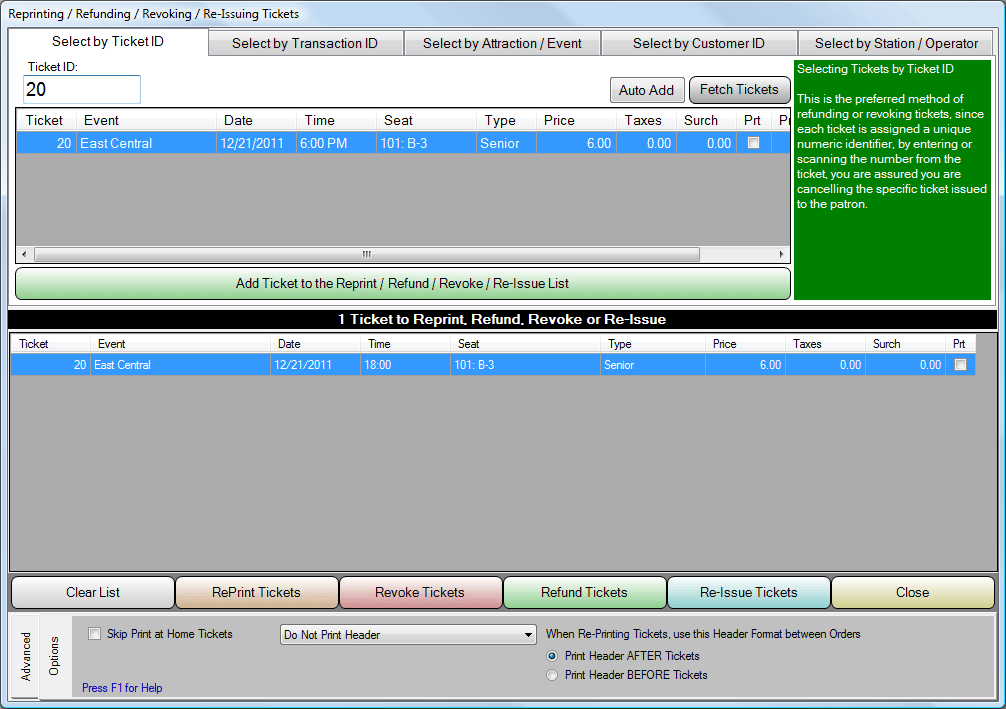This screenshot has height=709, width=1006.
Task: Switch to Select by Transaction ID tab
Action: [x=305, y=43]
